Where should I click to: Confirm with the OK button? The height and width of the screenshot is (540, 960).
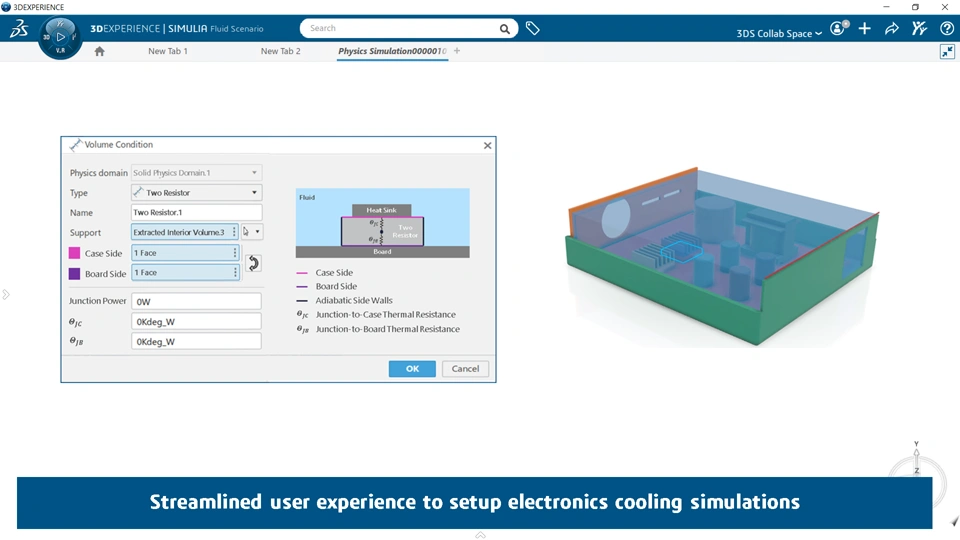412,369
